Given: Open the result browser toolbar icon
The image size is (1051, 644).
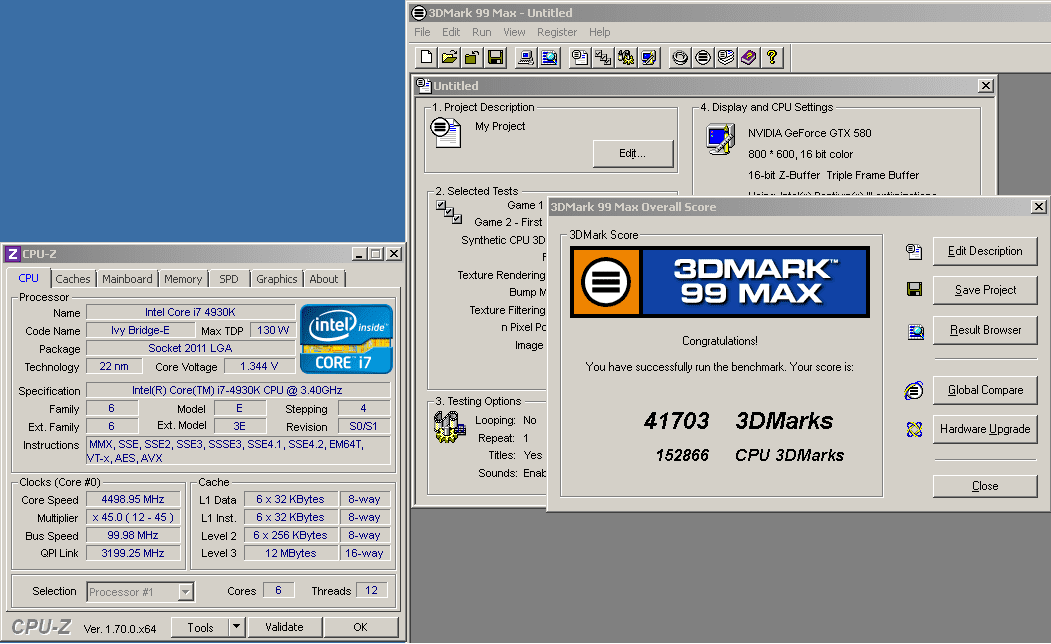Looking at the screenshot, I should 549,58.
